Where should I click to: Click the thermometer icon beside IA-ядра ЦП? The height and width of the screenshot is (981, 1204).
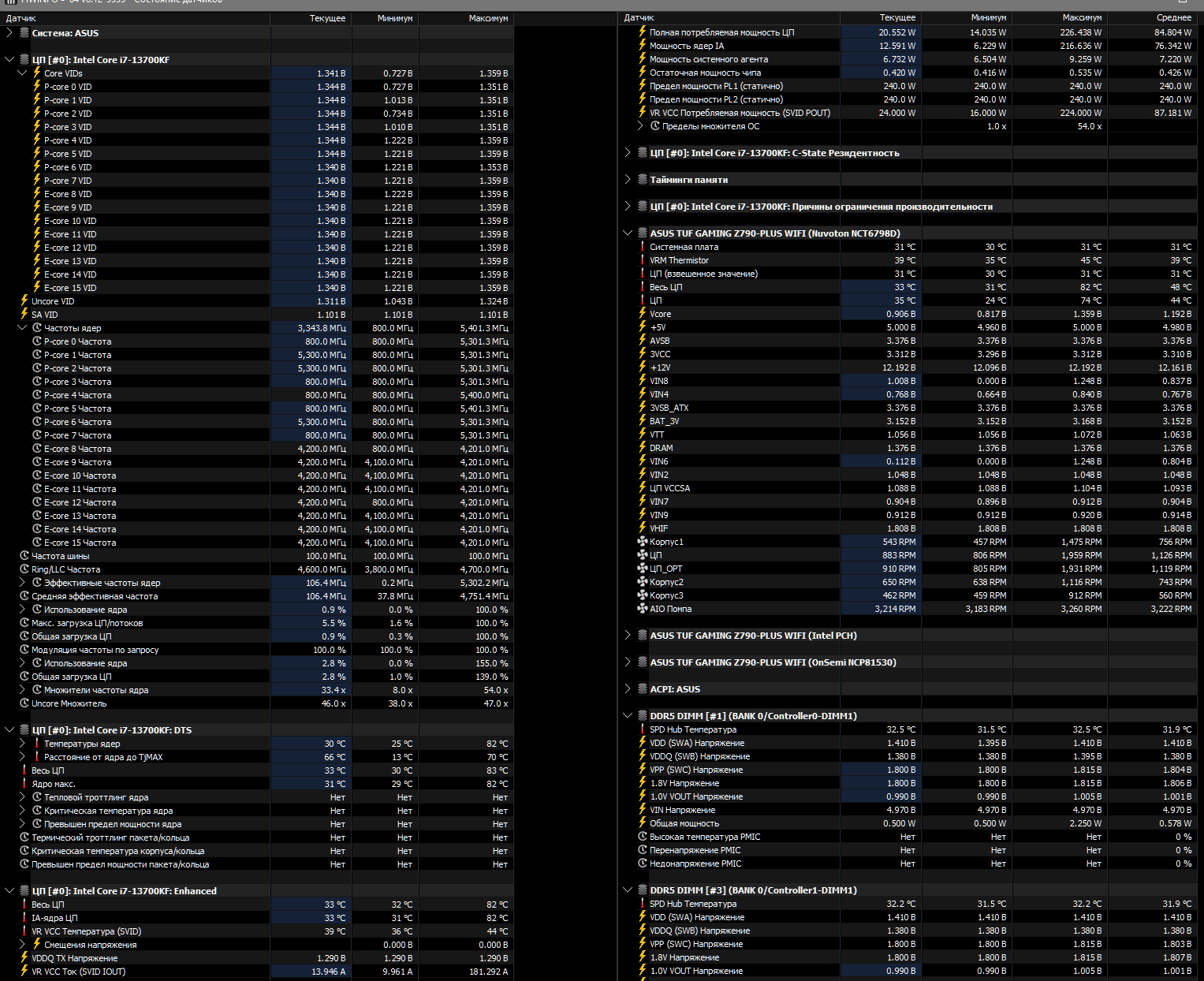24,918
